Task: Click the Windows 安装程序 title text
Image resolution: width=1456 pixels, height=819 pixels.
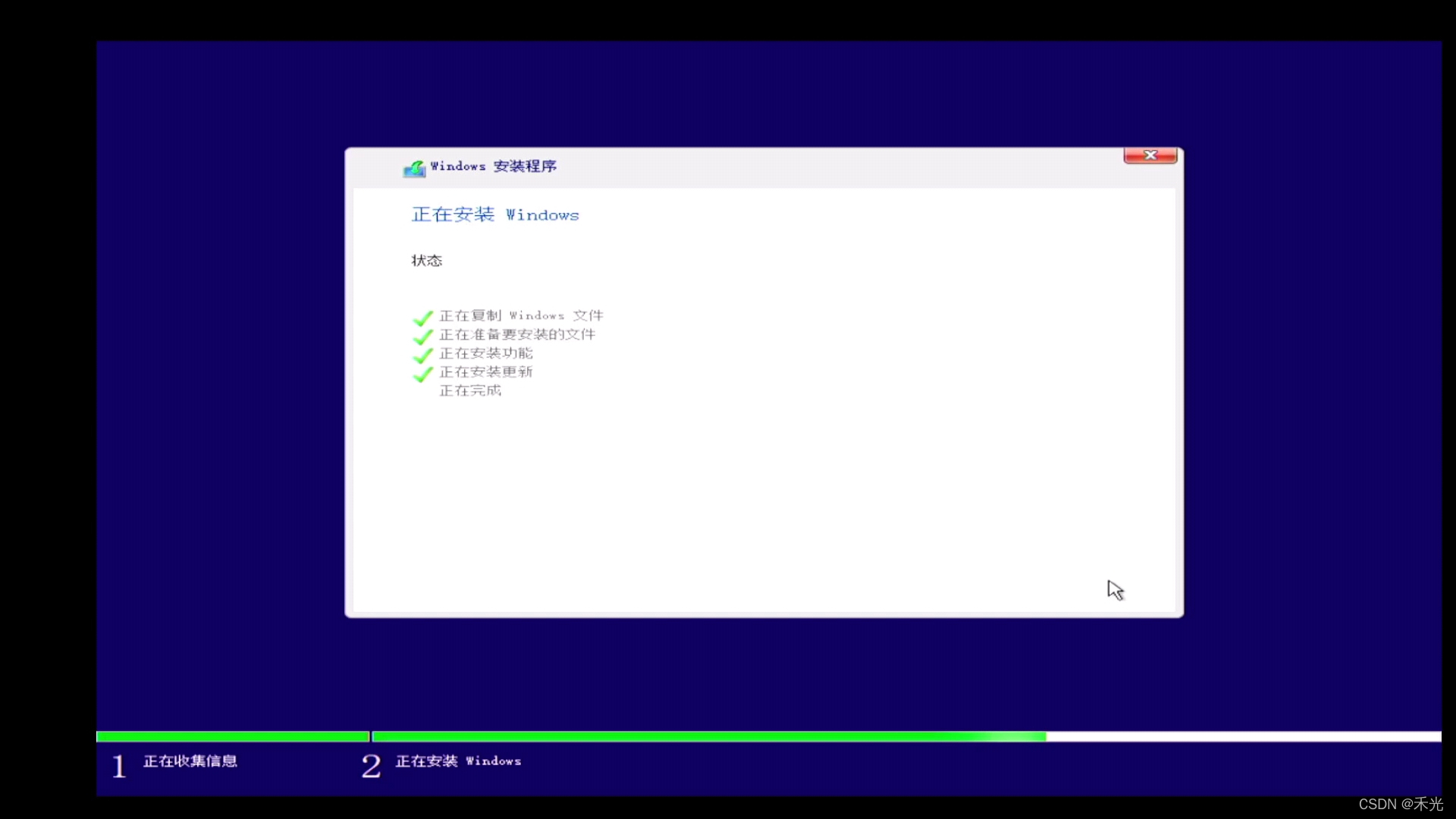Action: tap(494, 166)
